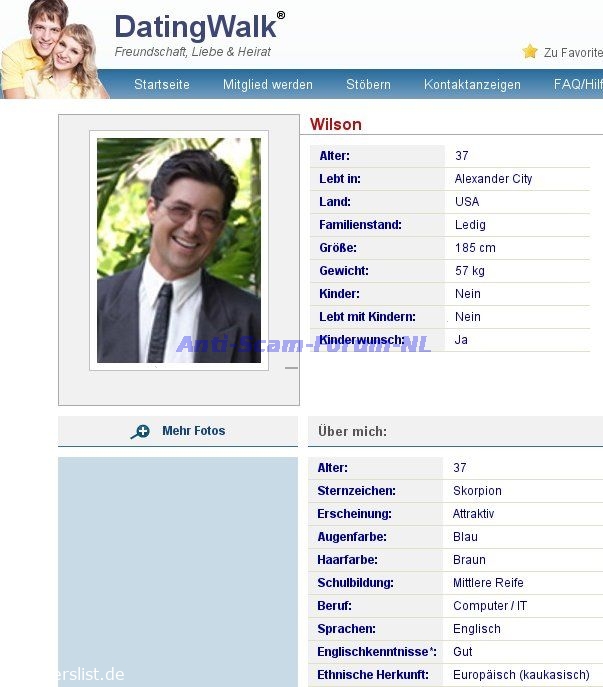Click the yellow favorites star icon
Viewport: 603px width, 687px height.
530,51
